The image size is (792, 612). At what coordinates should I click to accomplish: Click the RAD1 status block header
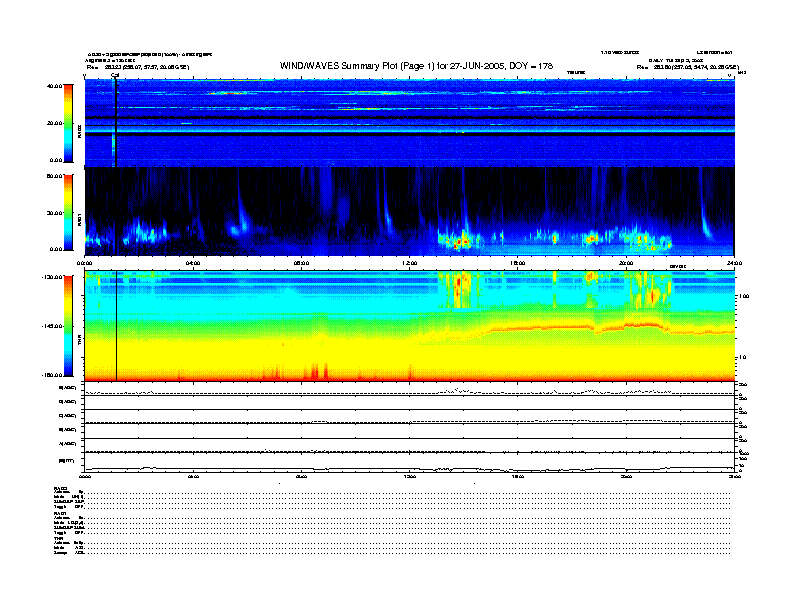(61, 514)
